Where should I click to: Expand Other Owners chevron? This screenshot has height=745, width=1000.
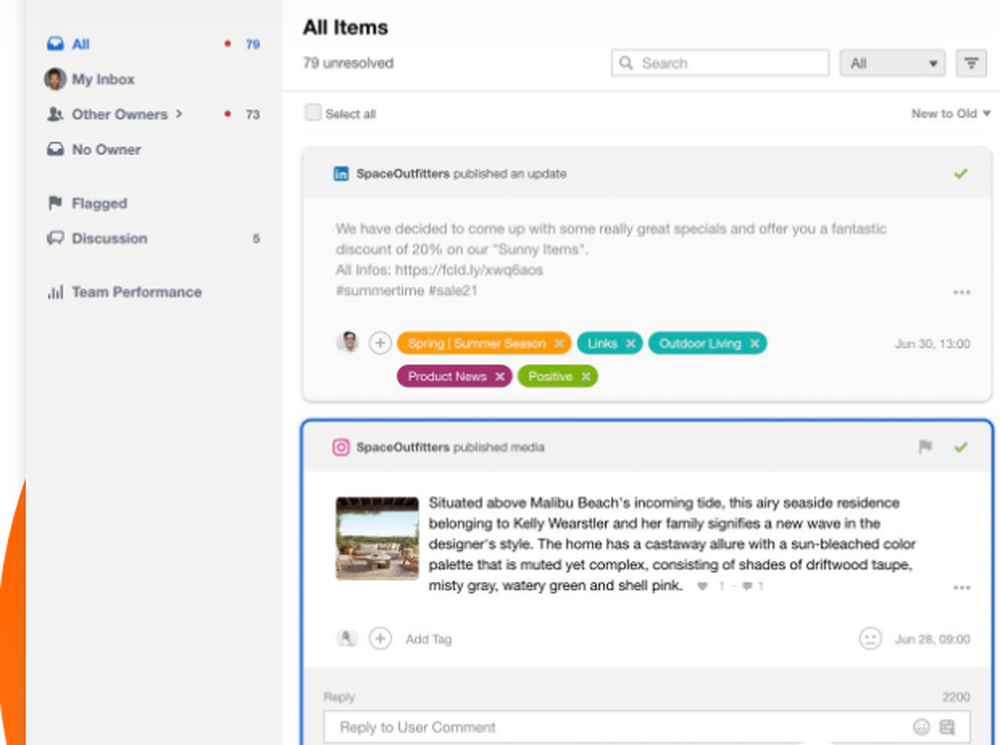[179, 114]
